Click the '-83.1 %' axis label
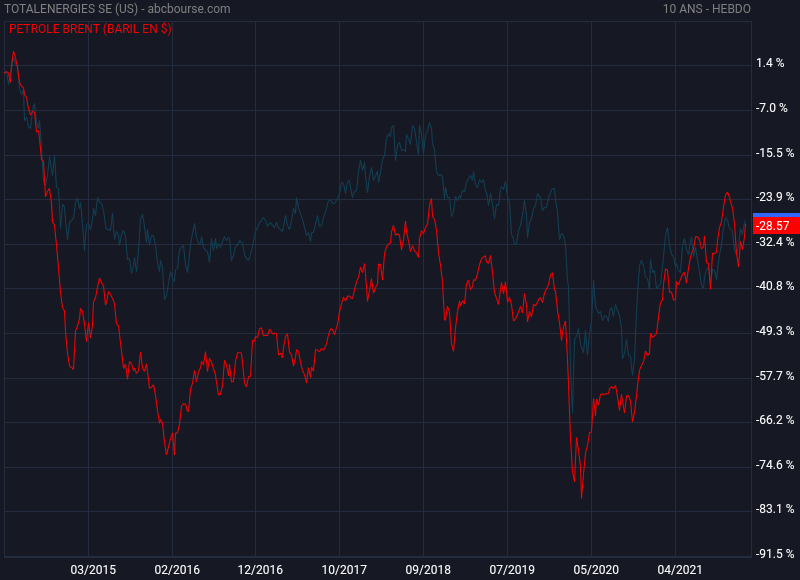 [x=774, y=509]
